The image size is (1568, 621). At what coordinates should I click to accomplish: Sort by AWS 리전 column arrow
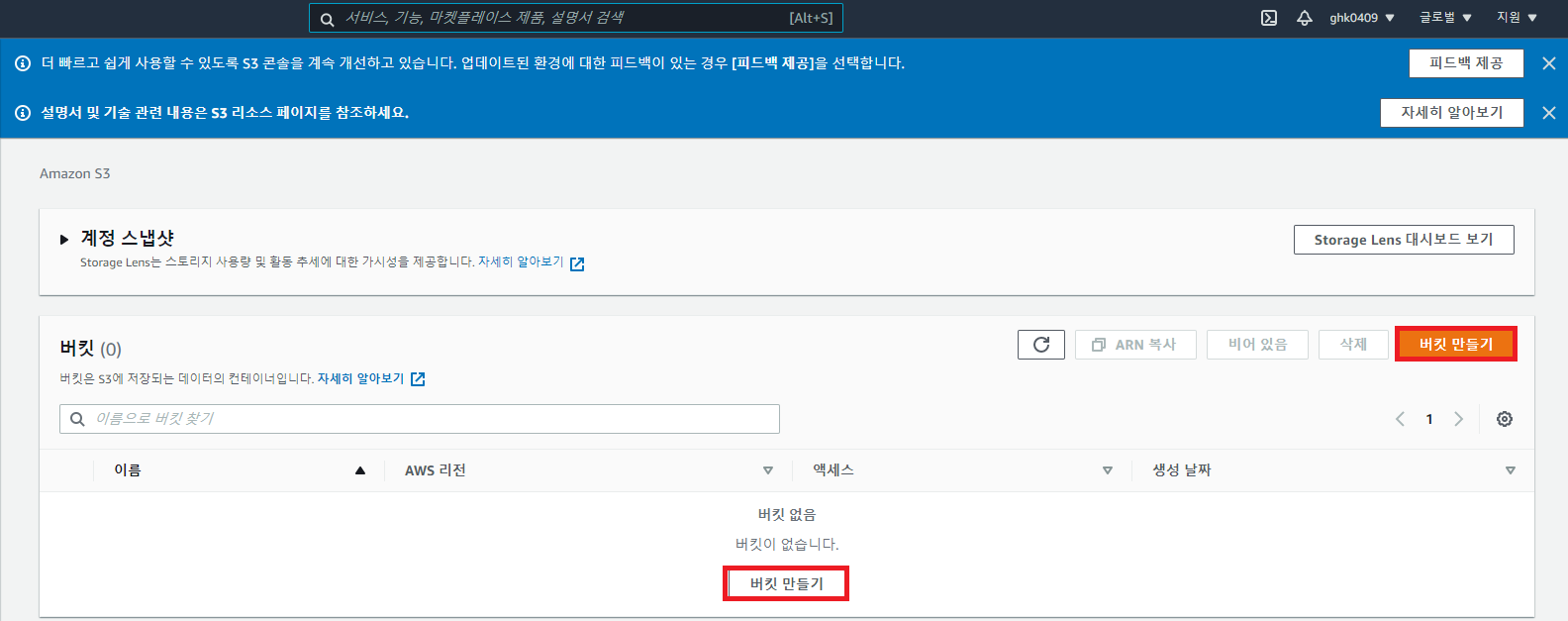point(767,470)
